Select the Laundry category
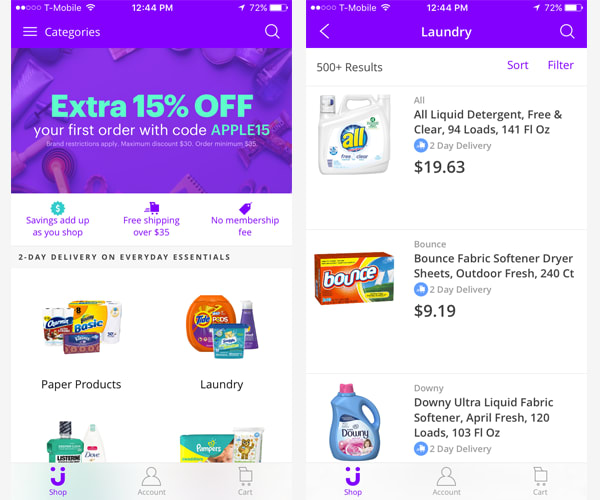600x500 pixels. pyautogui.click(x=222, y=342)
